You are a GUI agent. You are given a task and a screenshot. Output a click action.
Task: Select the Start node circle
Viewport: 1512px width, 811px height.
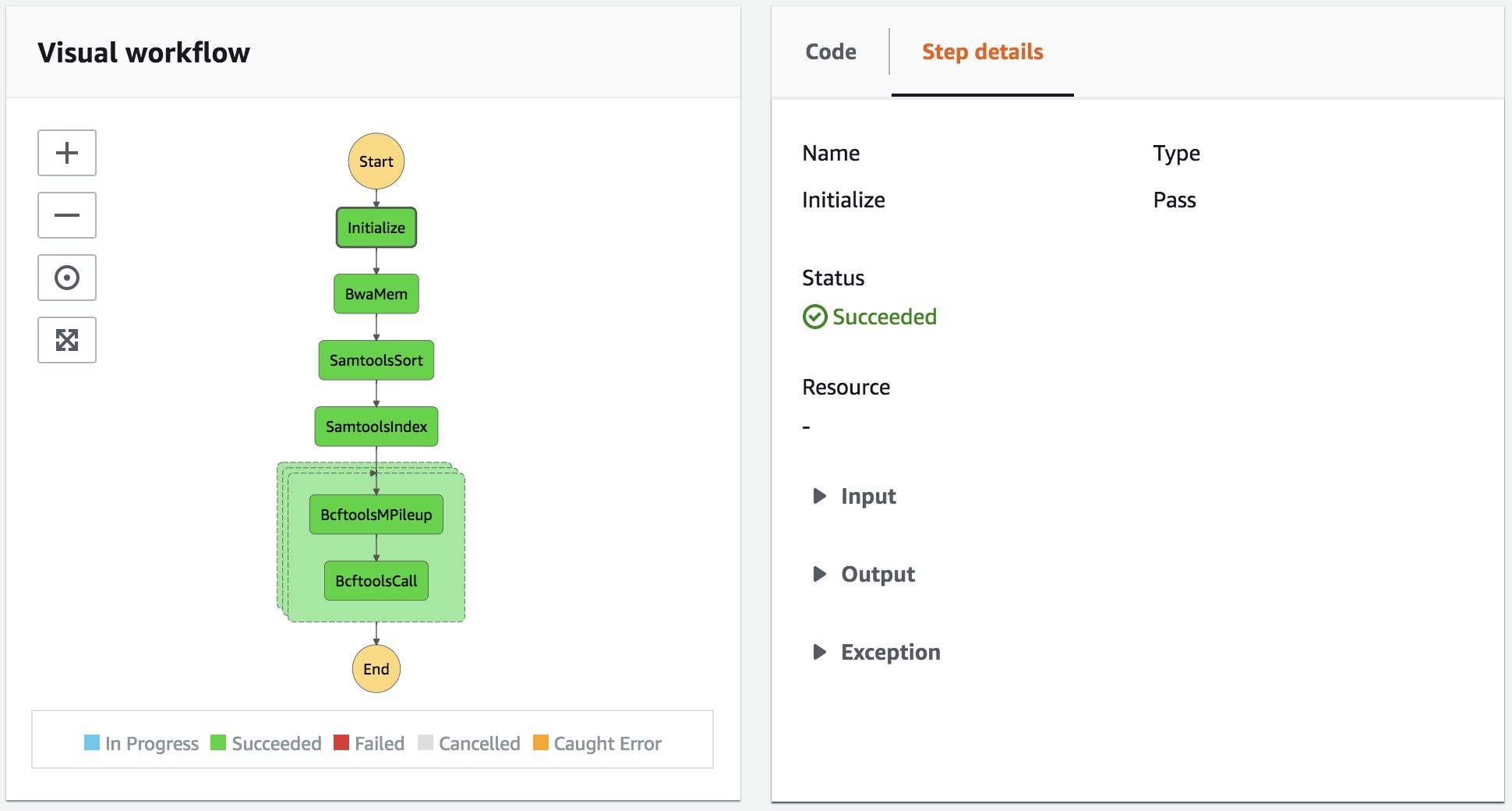pos(376,161)
